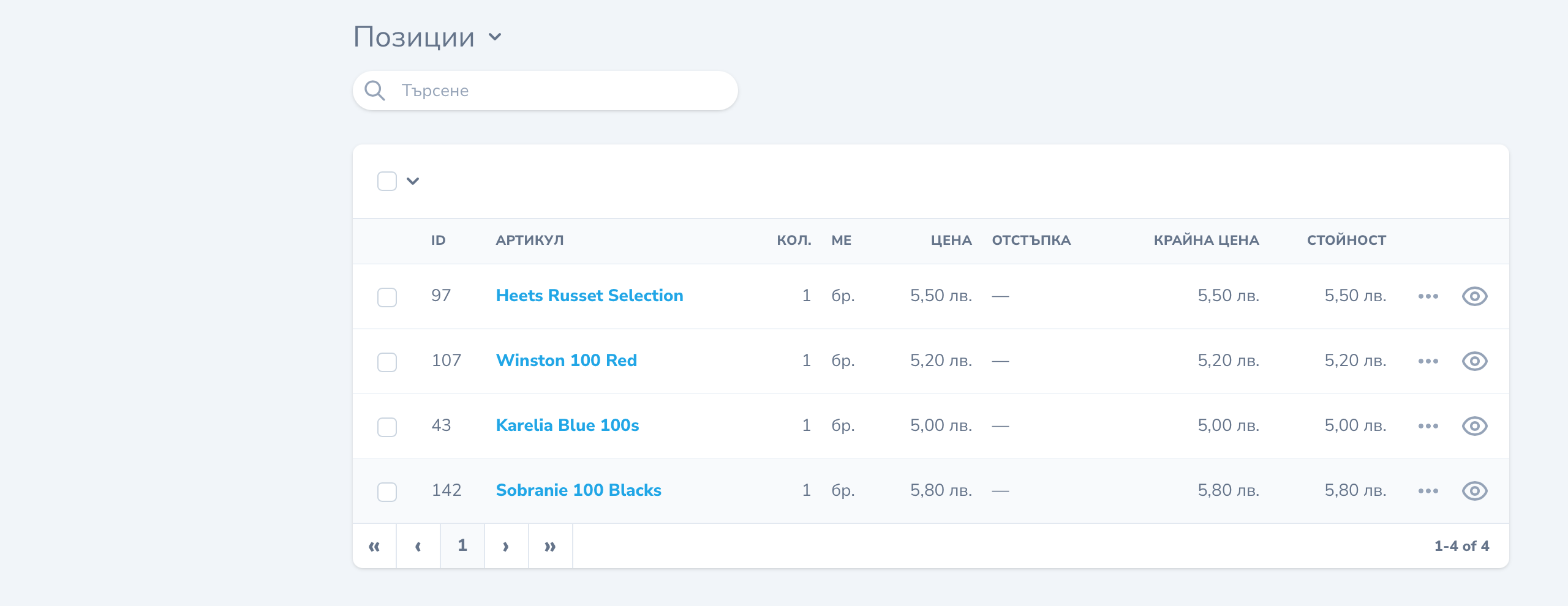Open the Sobranie 100 Blacks article link
Image resolution: width=1568 pixels, height=606 pixels.
(578, 490)
